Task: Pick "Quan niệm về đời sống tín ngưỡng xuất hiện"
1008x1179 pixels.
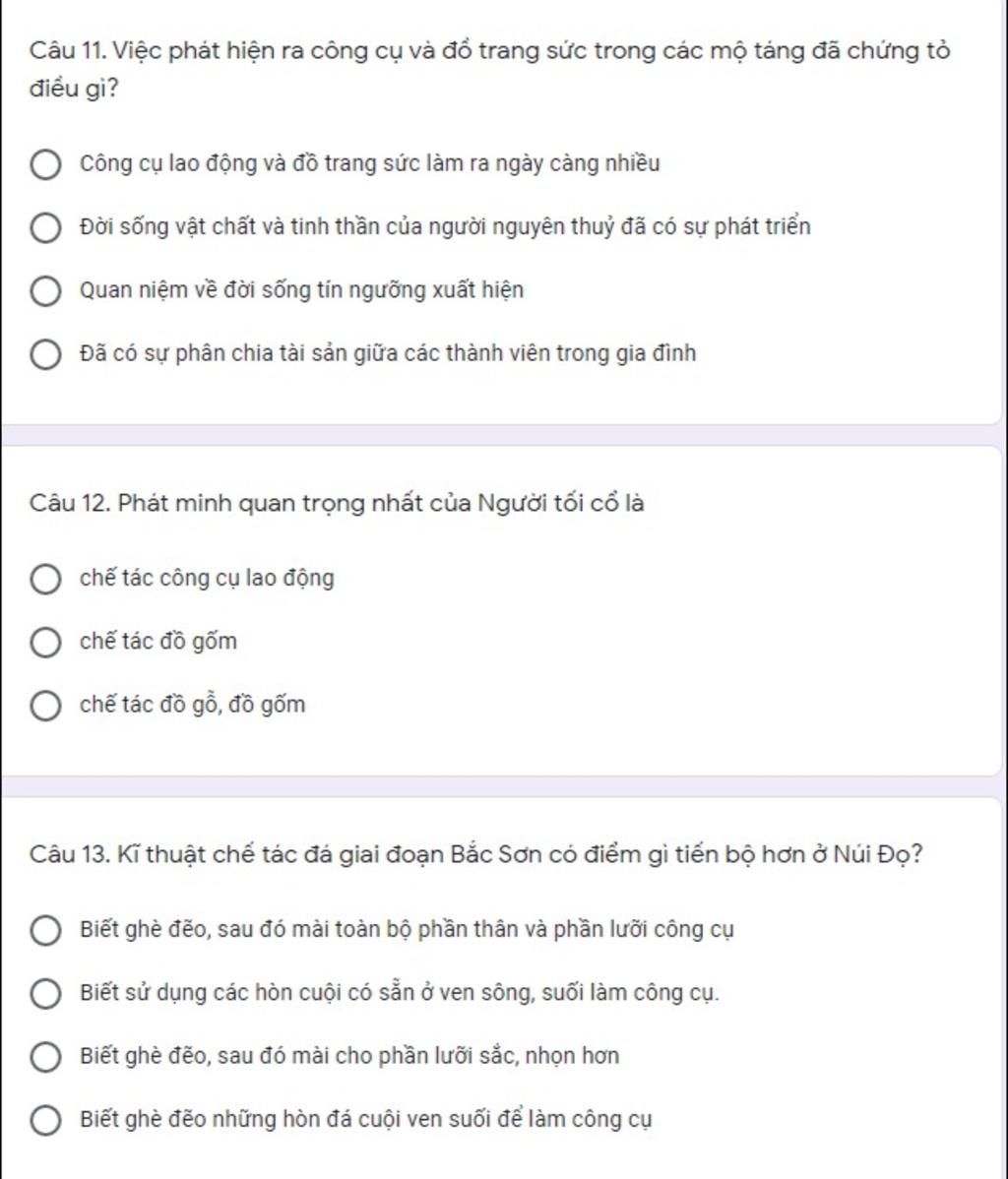Action: (x=45, y=291)
